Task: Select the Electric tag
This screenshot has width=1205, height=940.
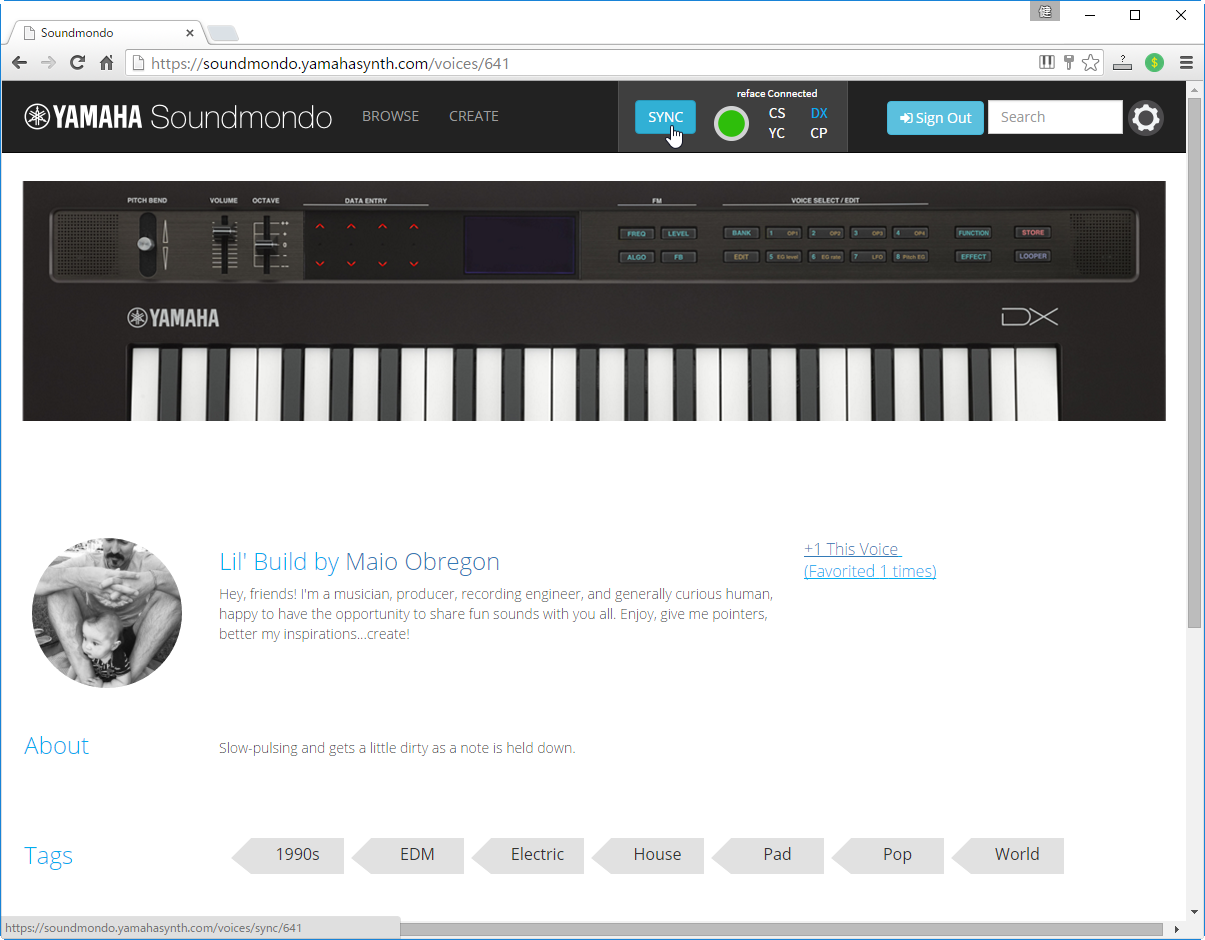Action: click(x=530, y=855)
